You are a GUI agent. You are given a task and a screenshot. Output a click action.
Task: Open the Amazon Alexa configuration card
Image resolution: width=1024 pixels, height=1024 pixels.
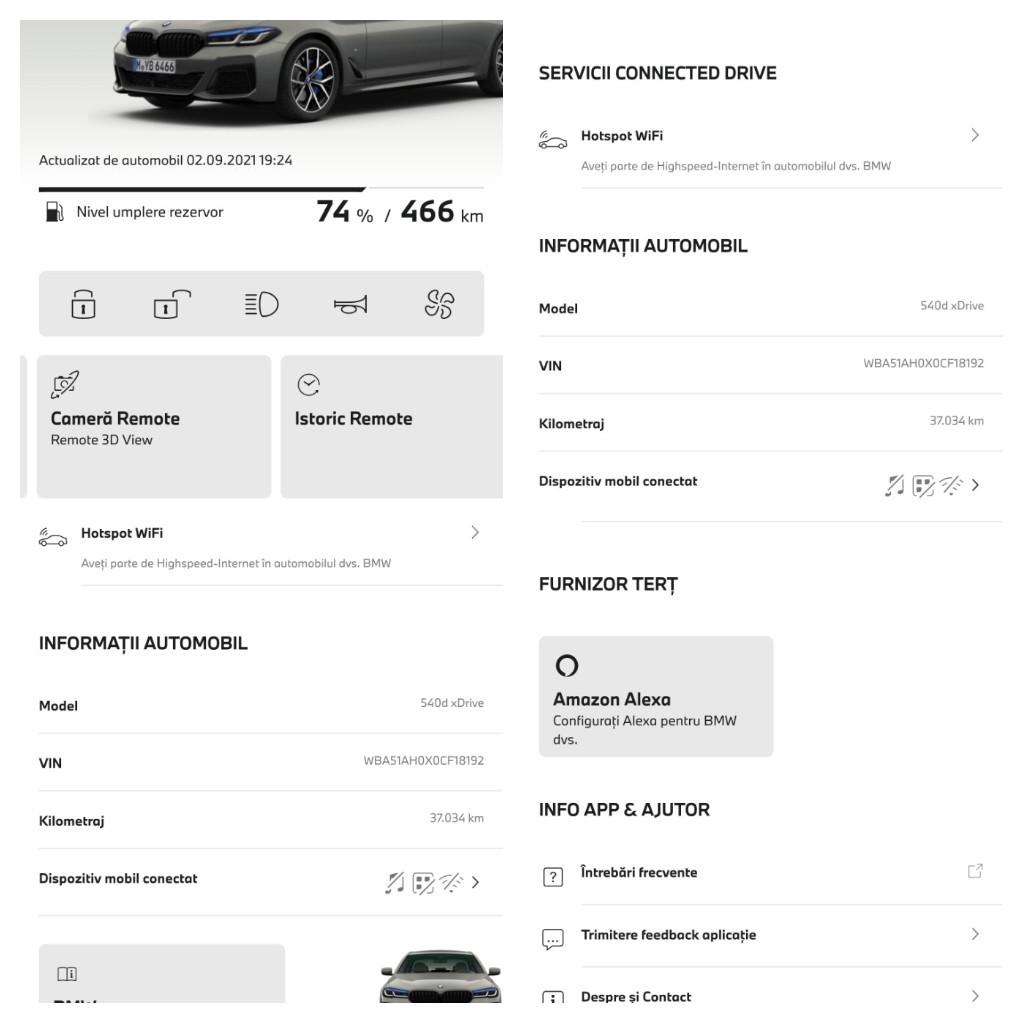click(x=656, y=696)
